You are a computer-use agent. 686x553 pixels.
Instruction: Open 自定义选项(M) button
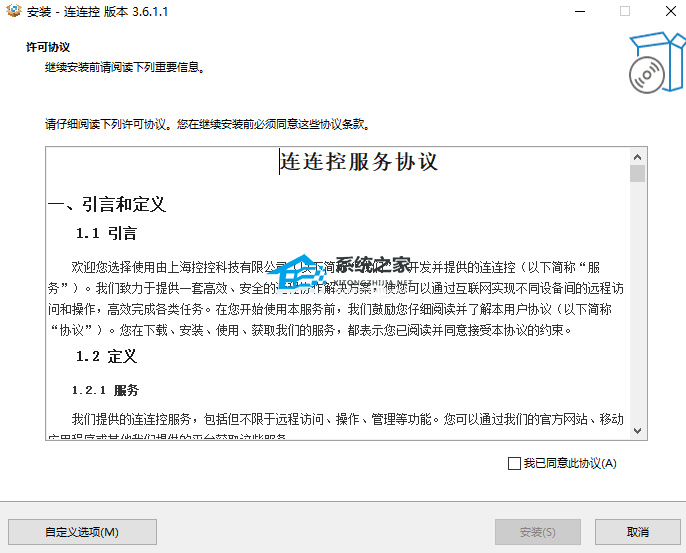(x=82, y=532)
